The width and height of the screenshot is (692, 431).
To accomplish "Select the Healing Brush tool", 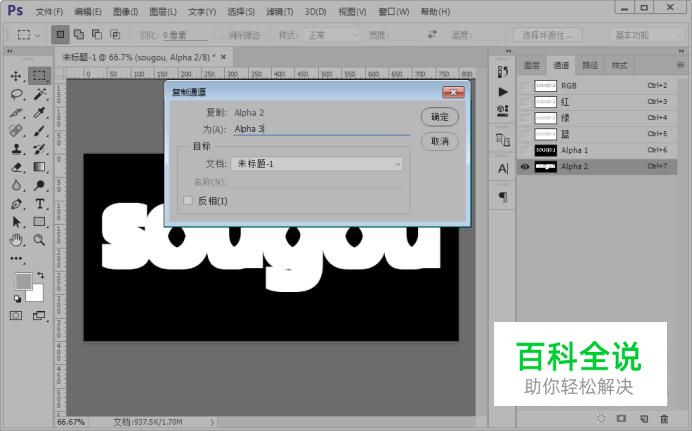I will (x=16, y=131).
